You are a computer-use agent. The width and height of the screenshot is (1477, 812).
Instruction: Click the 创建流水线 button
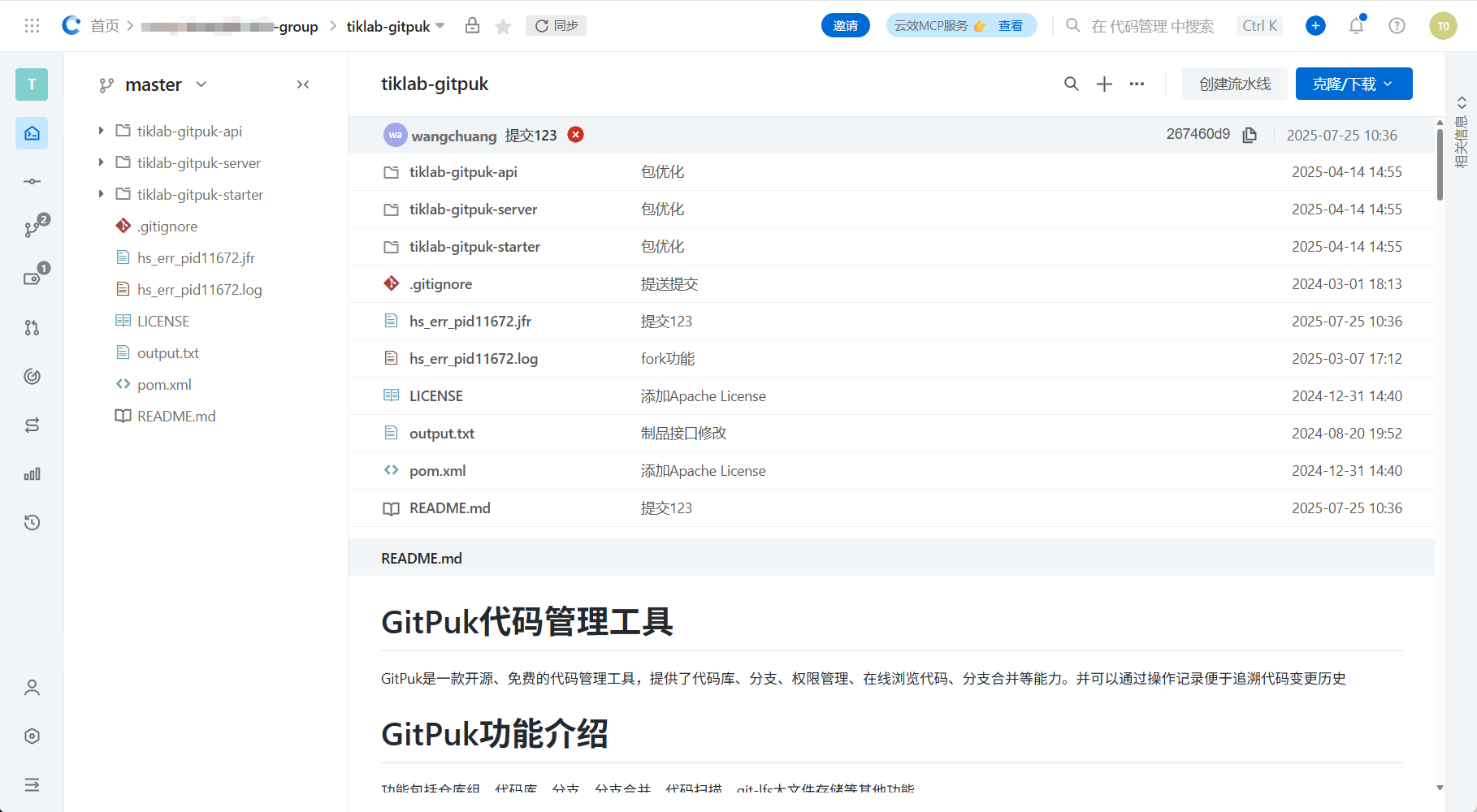[x=1234, y=84]
